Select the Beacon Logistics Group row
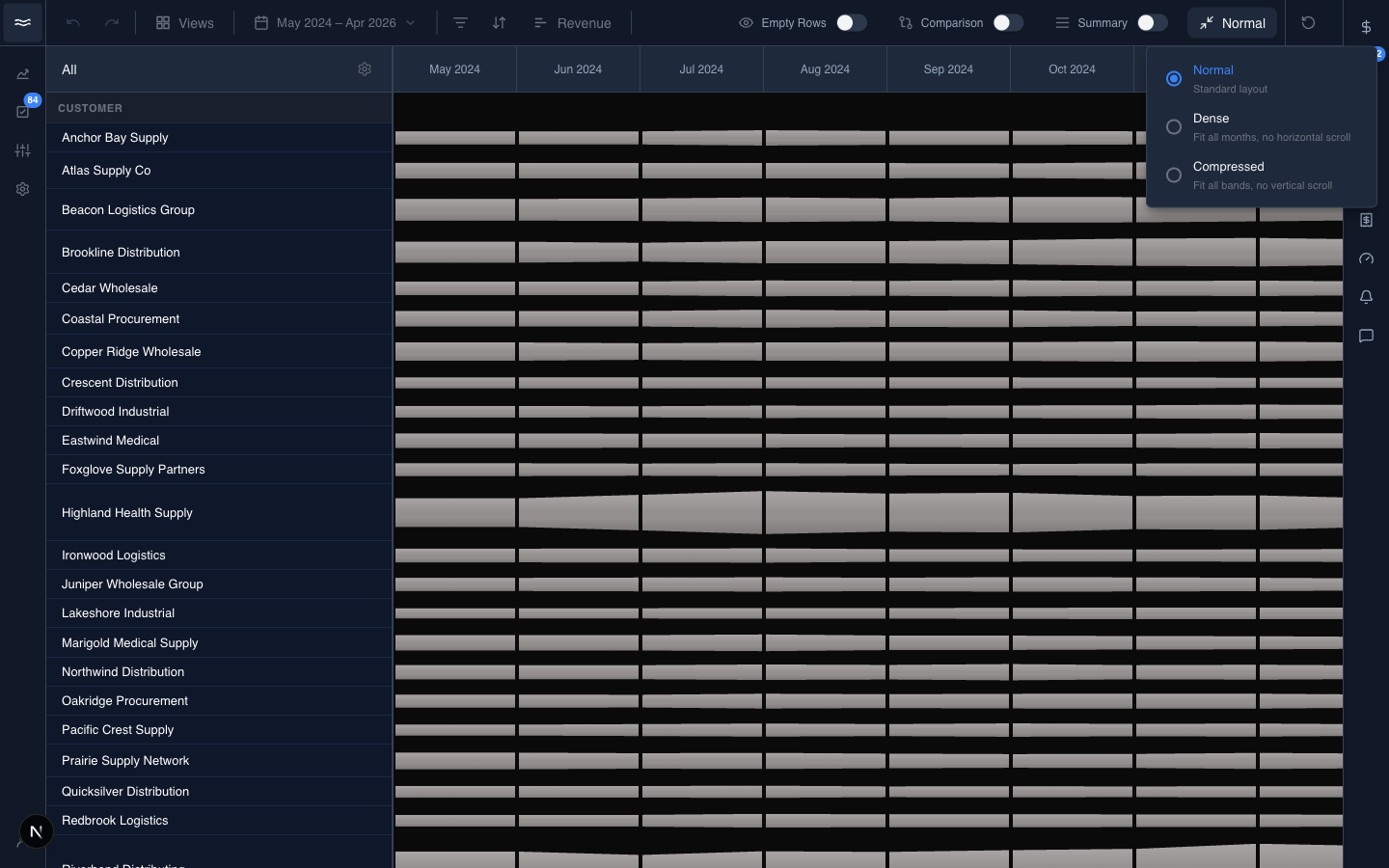 click(x=219, y=209)
